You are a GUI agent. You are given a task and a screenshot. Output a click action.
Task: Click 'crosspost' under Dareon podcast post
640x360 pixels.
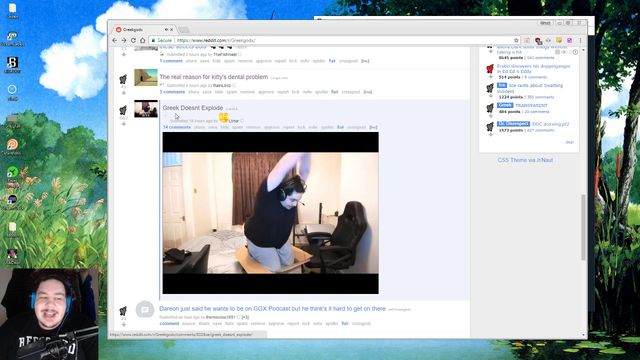tap(361, 324)
